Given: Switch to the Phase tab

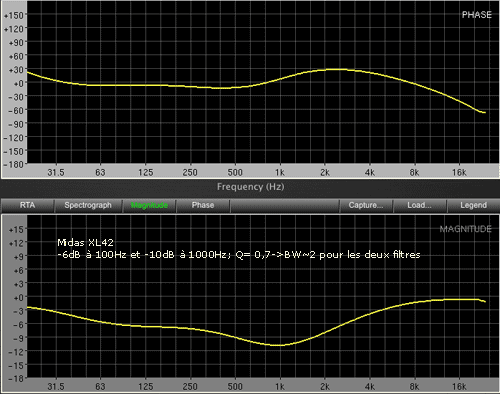Looking at the screenshot, I should point(203,205).
